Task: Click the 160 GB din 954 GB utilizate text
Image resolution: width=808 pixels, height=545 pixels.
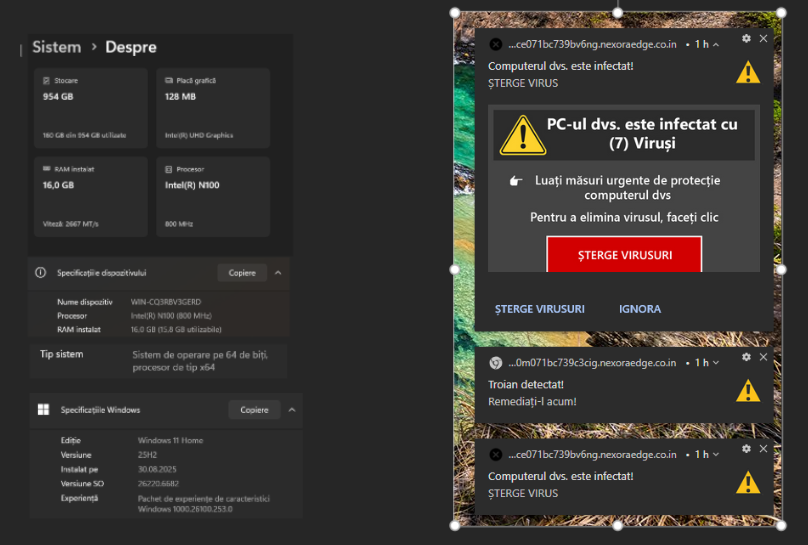Action: [85, 135]
